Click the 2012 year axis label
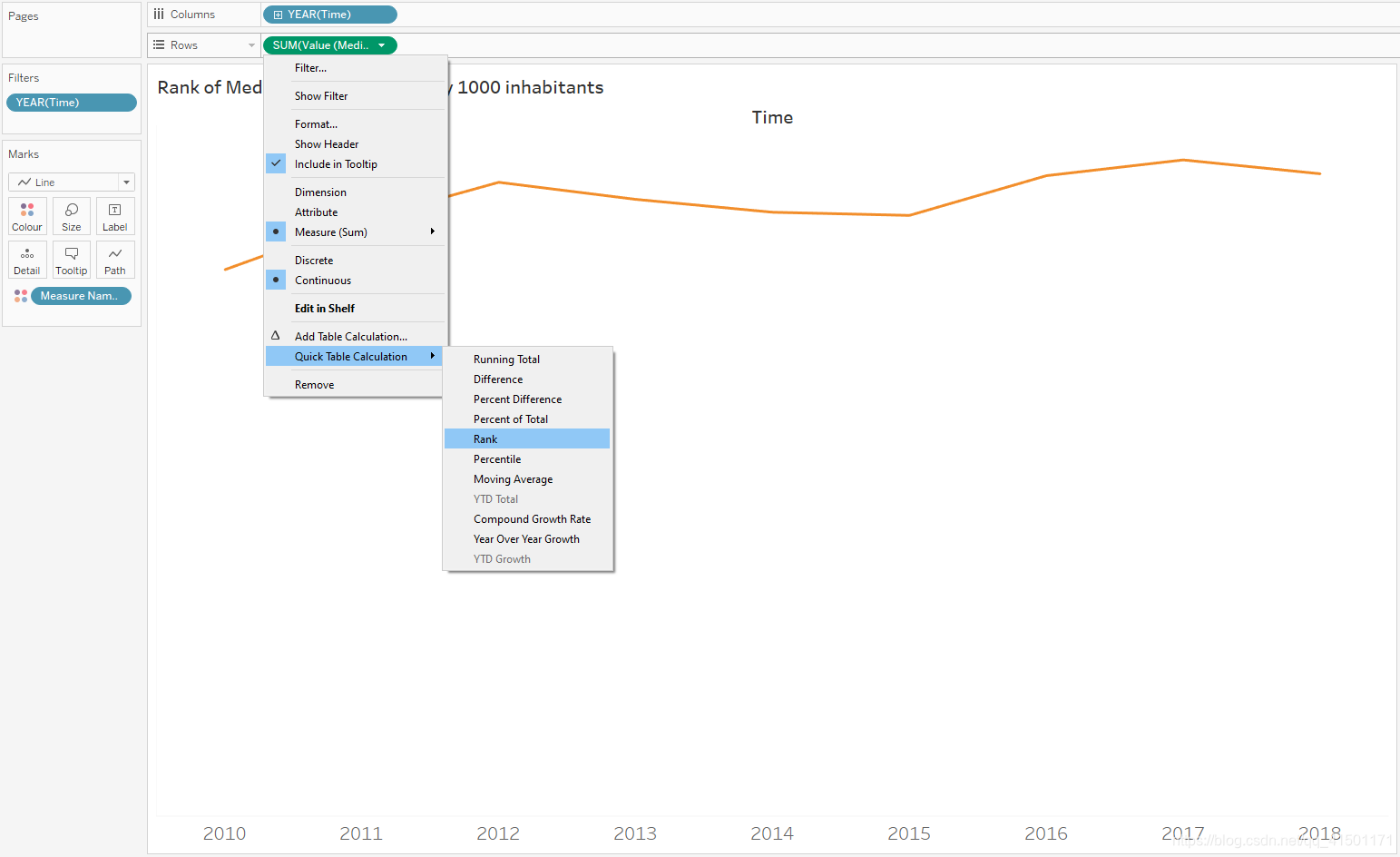This screenshot has width=1400, height=857. (x=498, y=833)
